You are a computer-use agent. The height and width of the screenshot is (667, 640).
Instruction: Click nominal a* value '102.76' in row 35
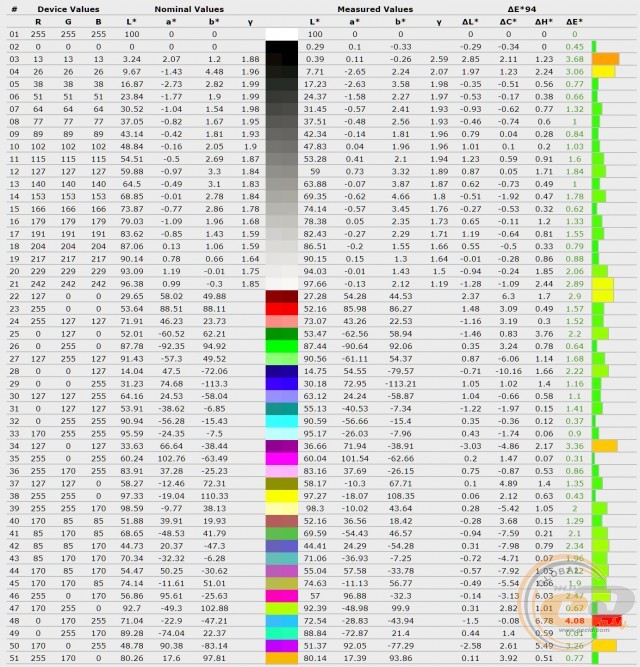click(x=171, y=459)
